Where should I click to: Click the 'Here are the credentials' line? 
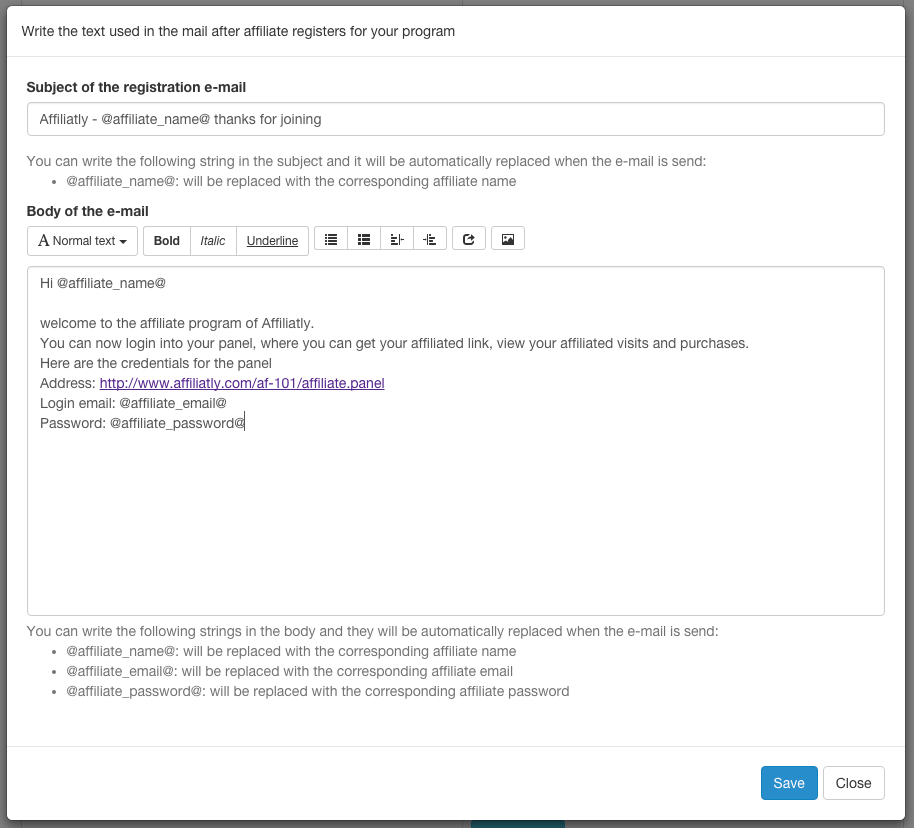pyautogui.click(x=156, y=363)
